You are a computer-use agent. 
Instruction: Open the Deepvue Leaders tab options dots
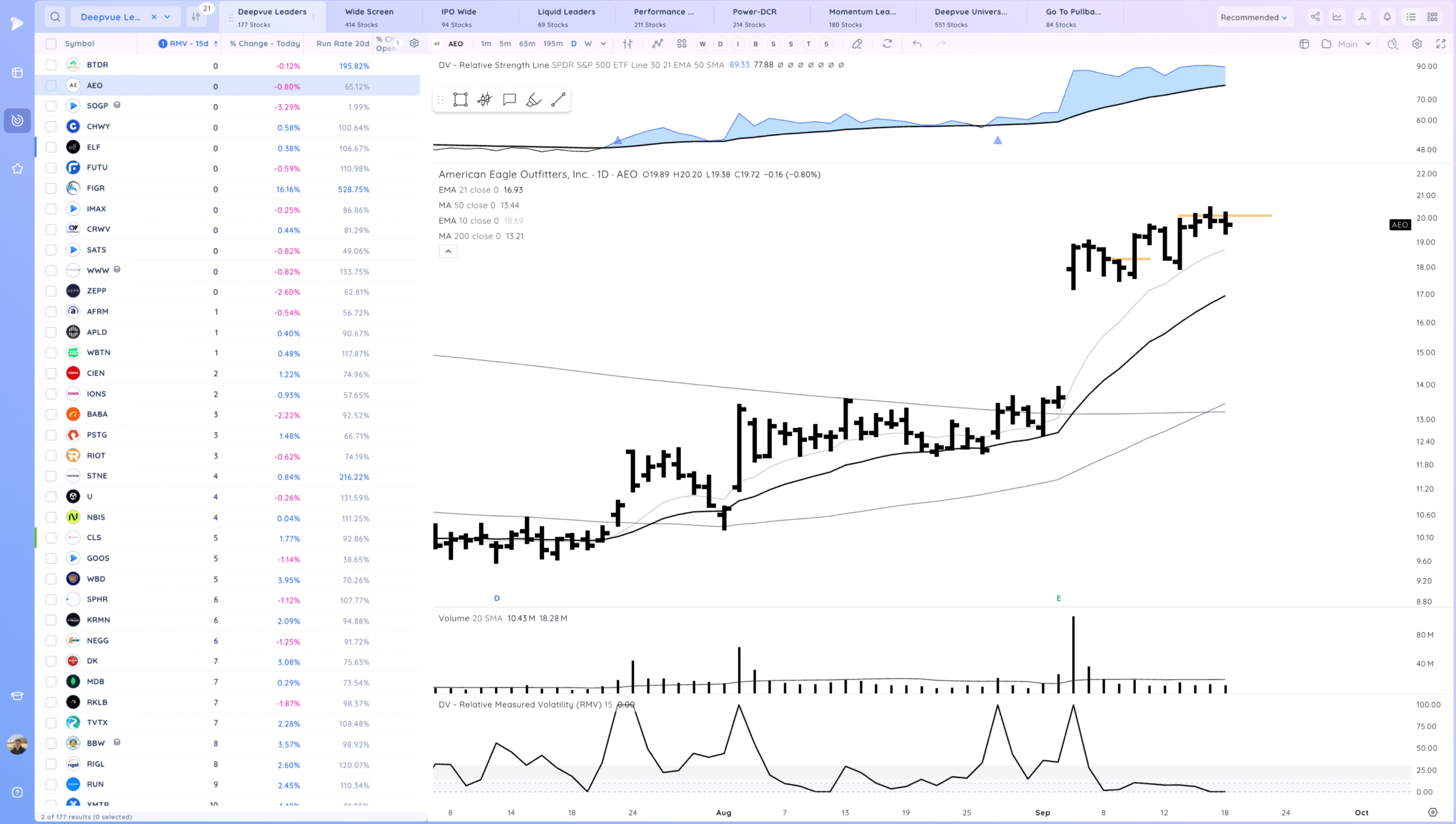point(313,17)
